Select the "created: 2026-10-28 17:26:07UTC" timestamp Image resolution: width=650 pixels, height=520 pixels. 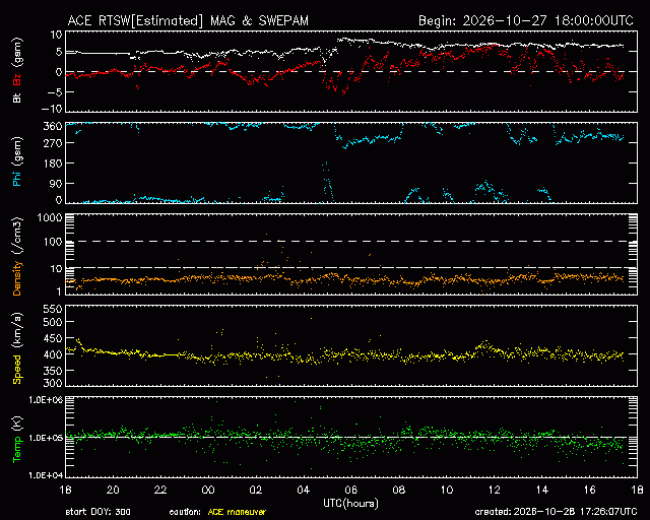click(556, 512)
